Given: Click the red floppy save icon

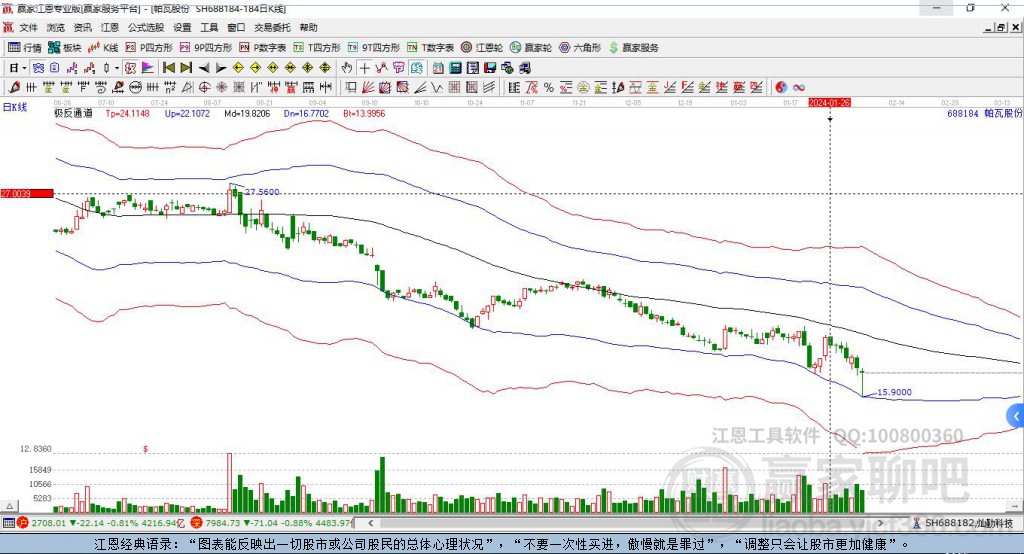Looking at the screenshot, I should tap(490, 68).
